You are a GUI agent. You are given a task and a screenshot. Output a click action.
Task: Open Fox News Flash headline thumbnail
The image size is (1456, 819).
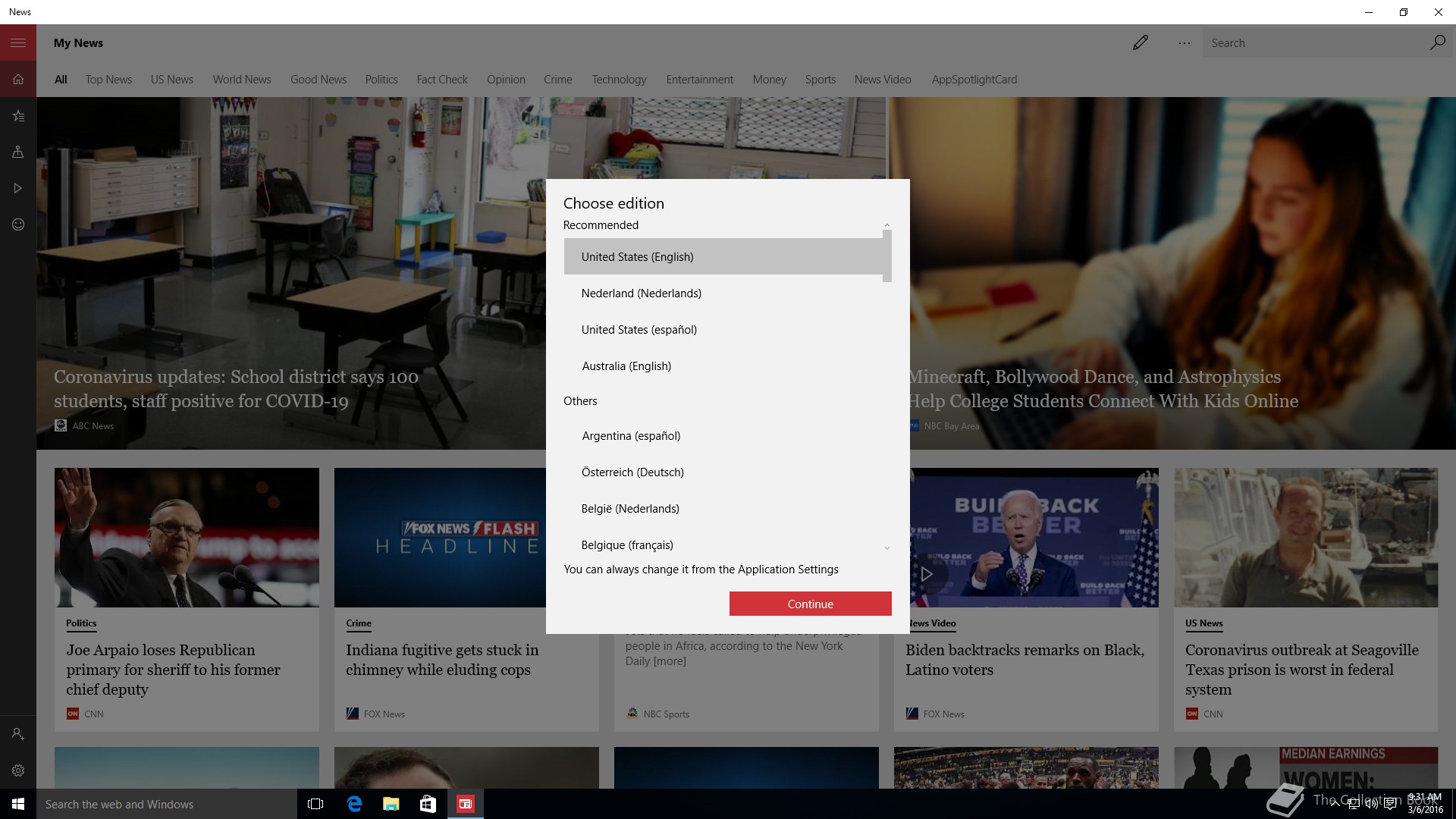[440, 538]
